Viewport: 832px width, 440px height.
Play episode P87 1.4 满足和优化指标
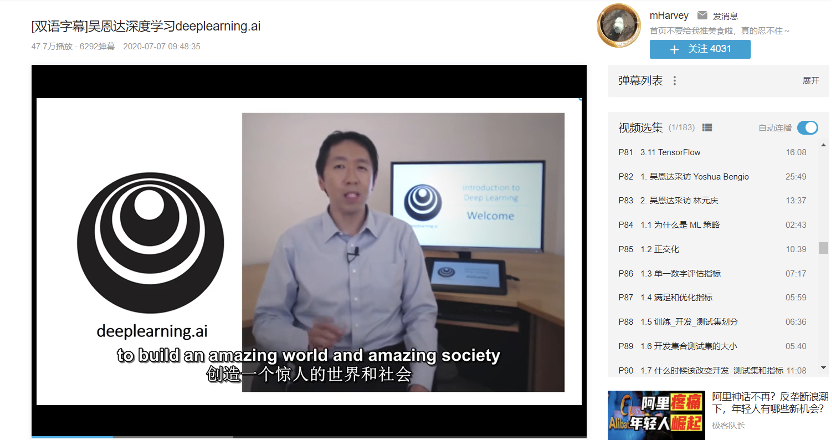coord(713,297)
